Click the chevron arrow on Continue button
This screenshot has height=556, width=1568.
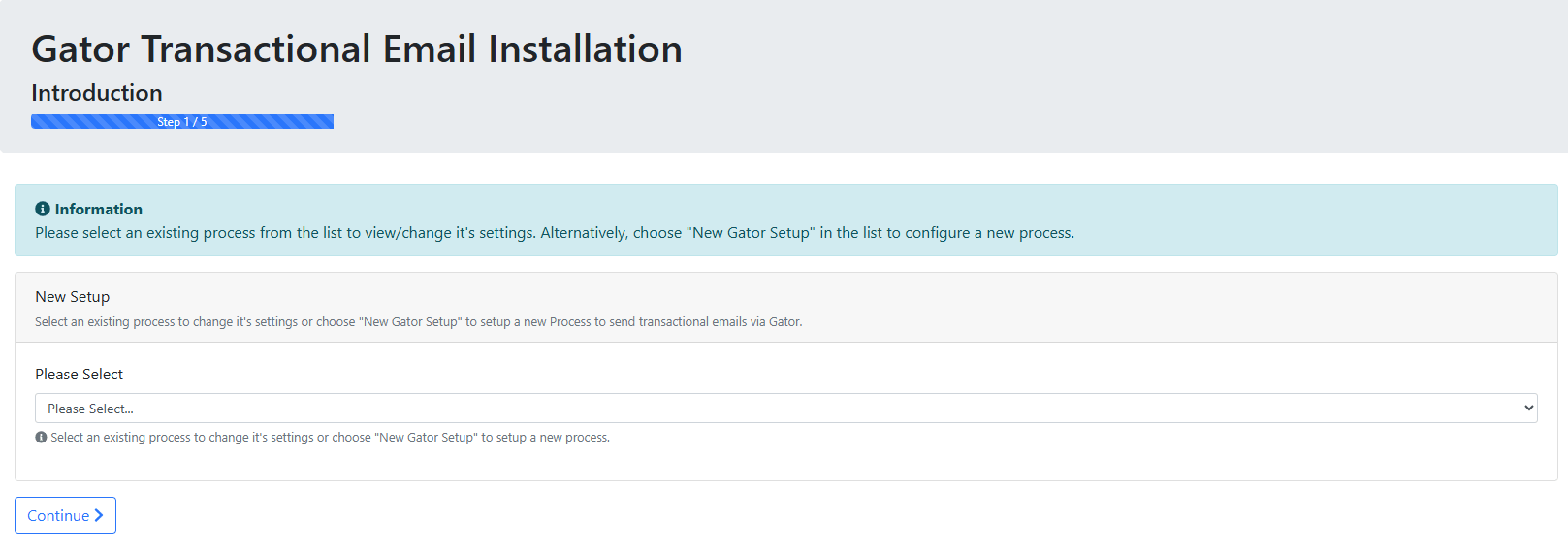[99, 515]
